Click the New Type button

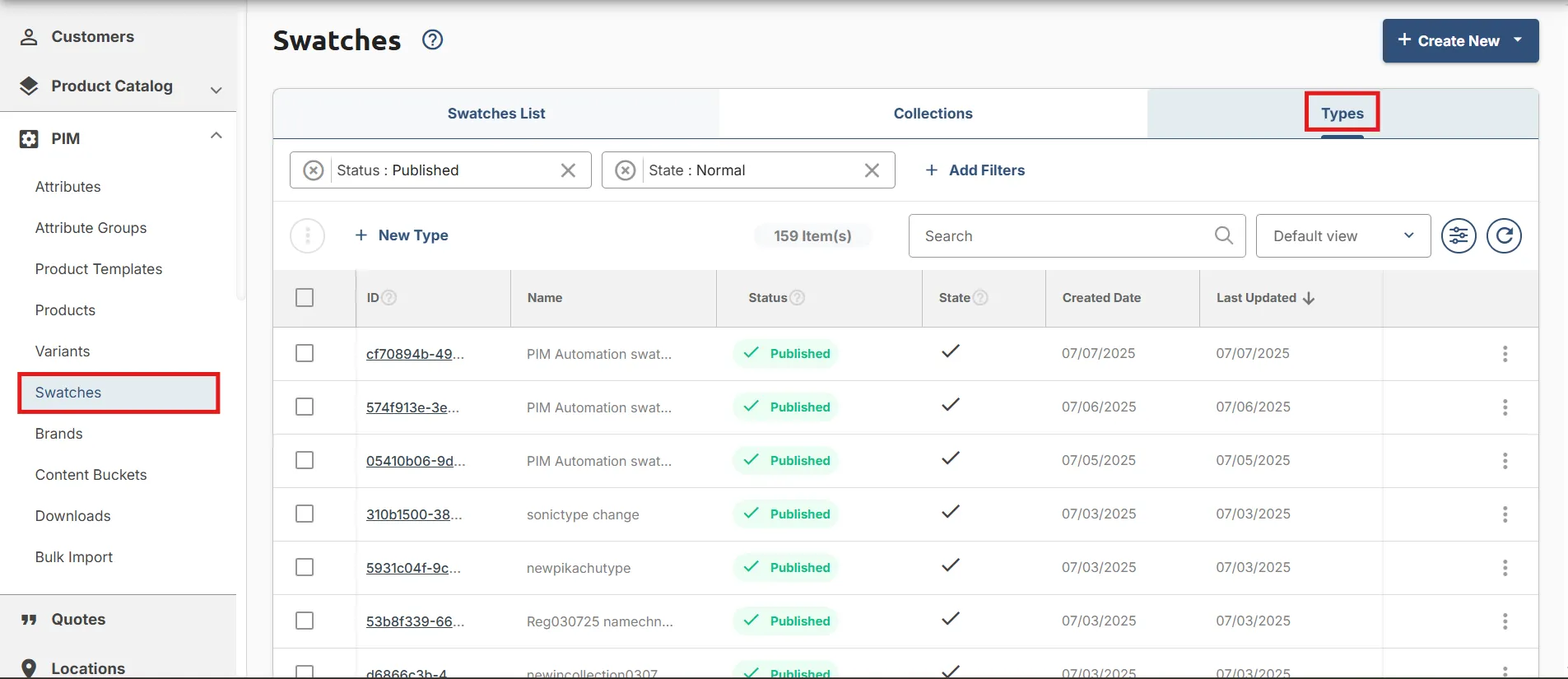402,235
